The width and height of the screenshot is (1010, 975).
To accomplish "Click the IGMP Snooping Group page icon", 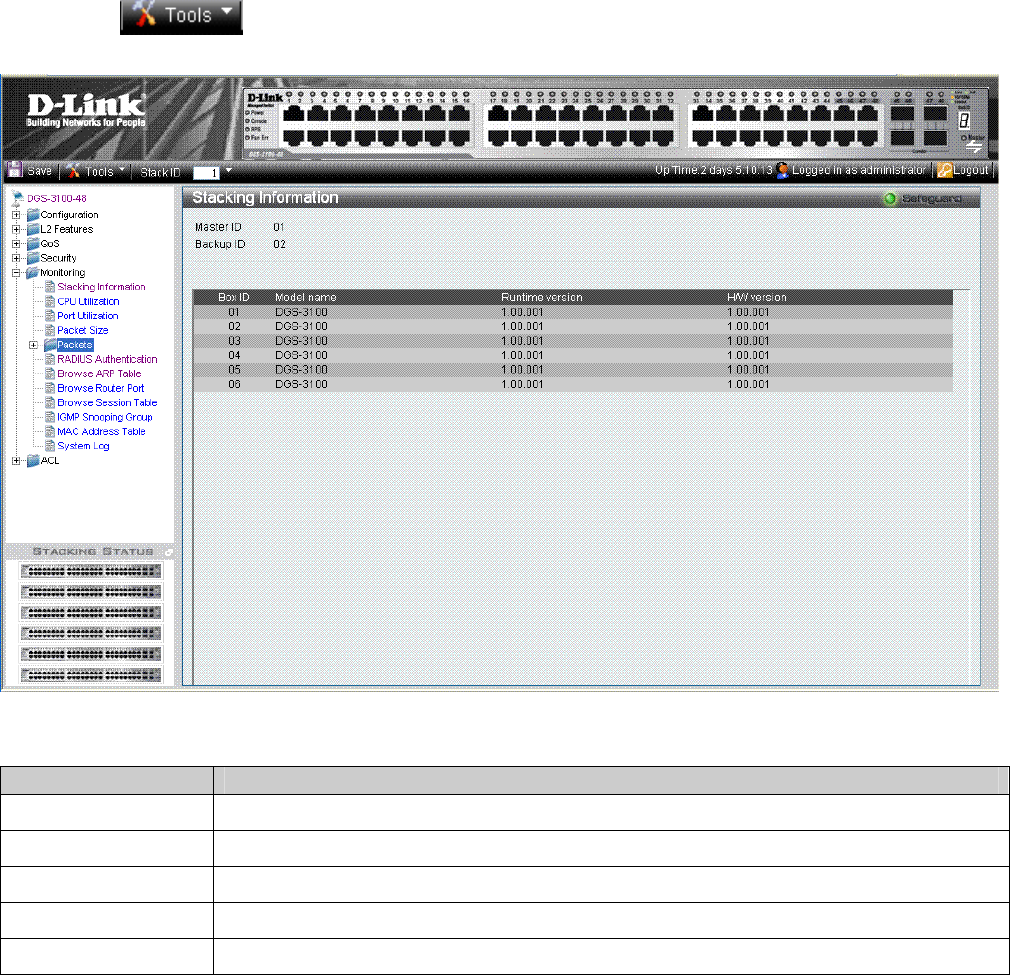I will click(50, 417).
